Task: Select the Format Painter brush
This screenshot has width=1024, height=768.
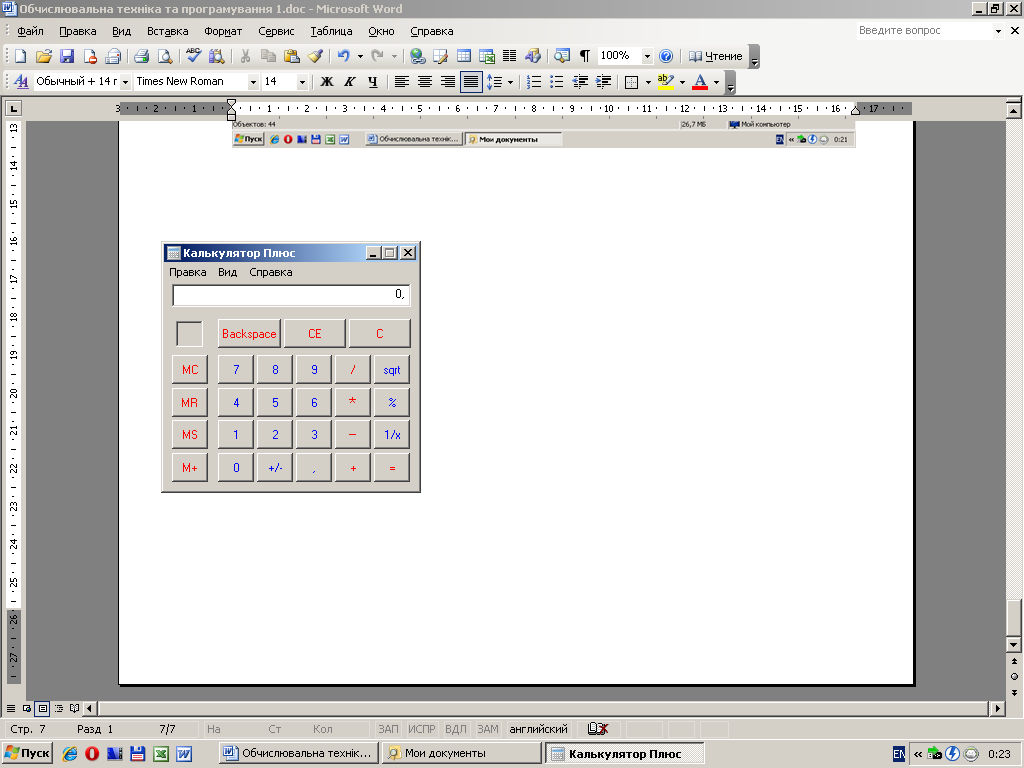Action: (x=315, y=56)
